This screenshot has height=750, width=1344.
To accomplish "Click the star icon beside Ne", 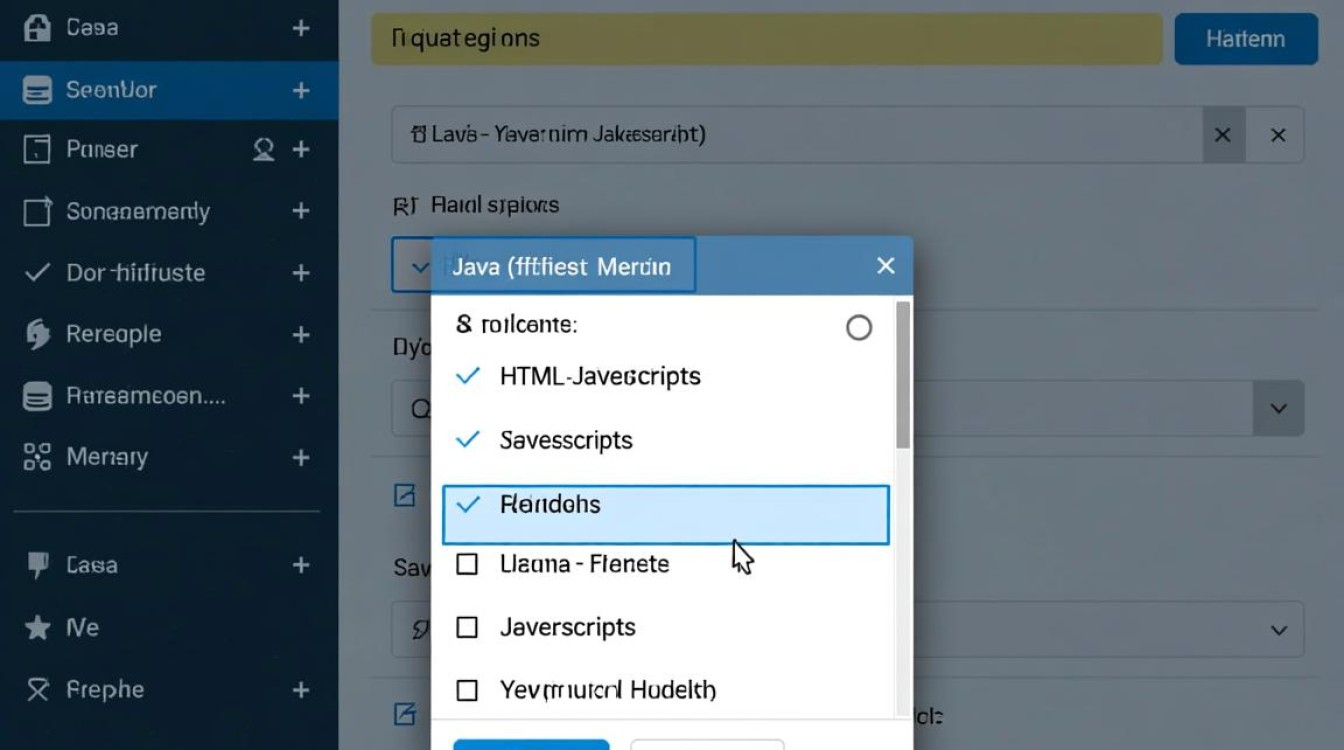I will [37, 628].
